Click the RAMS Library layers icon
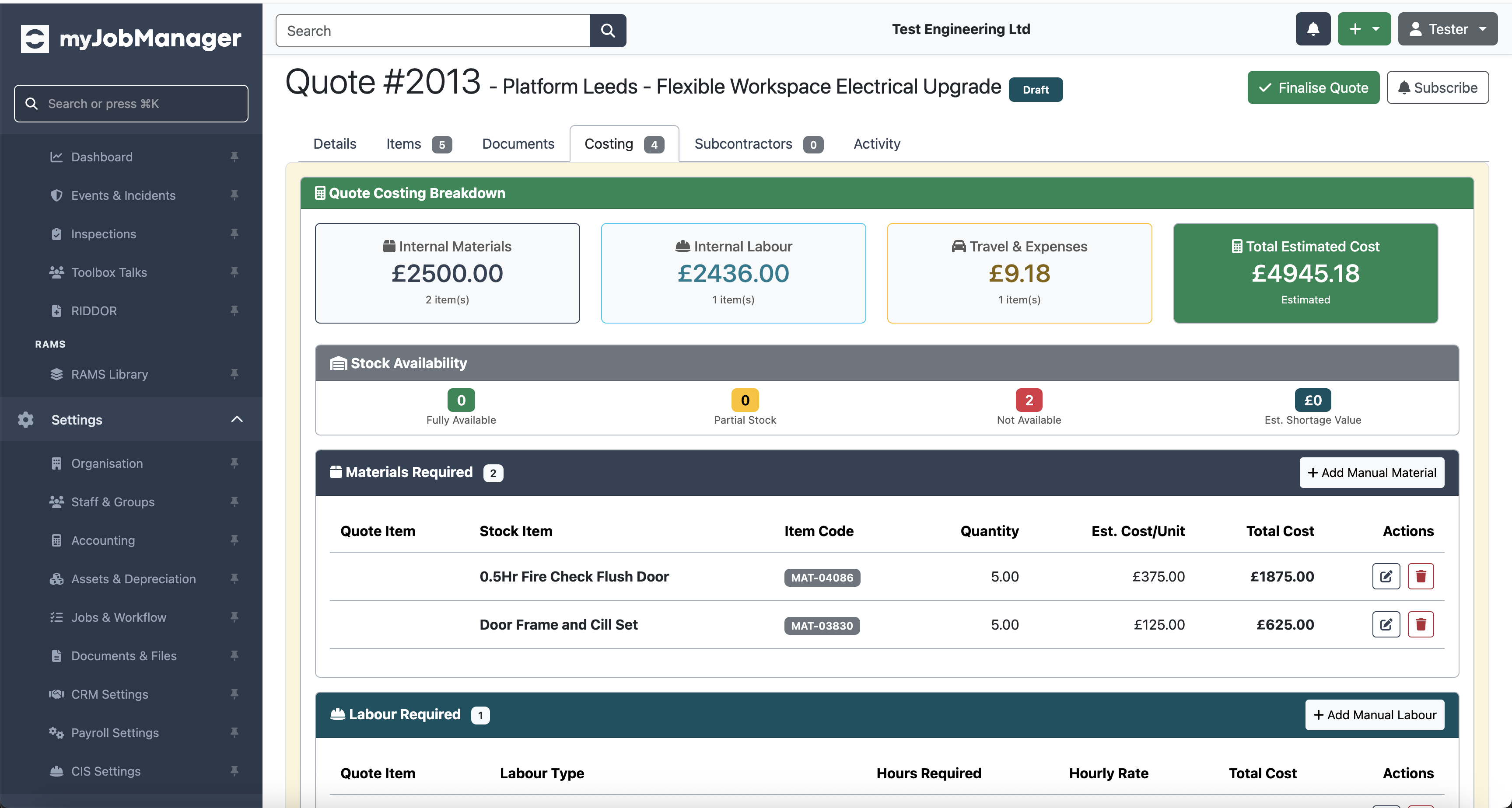The height and width of the screenshot is (808, 1512). [x=56, y=374]
